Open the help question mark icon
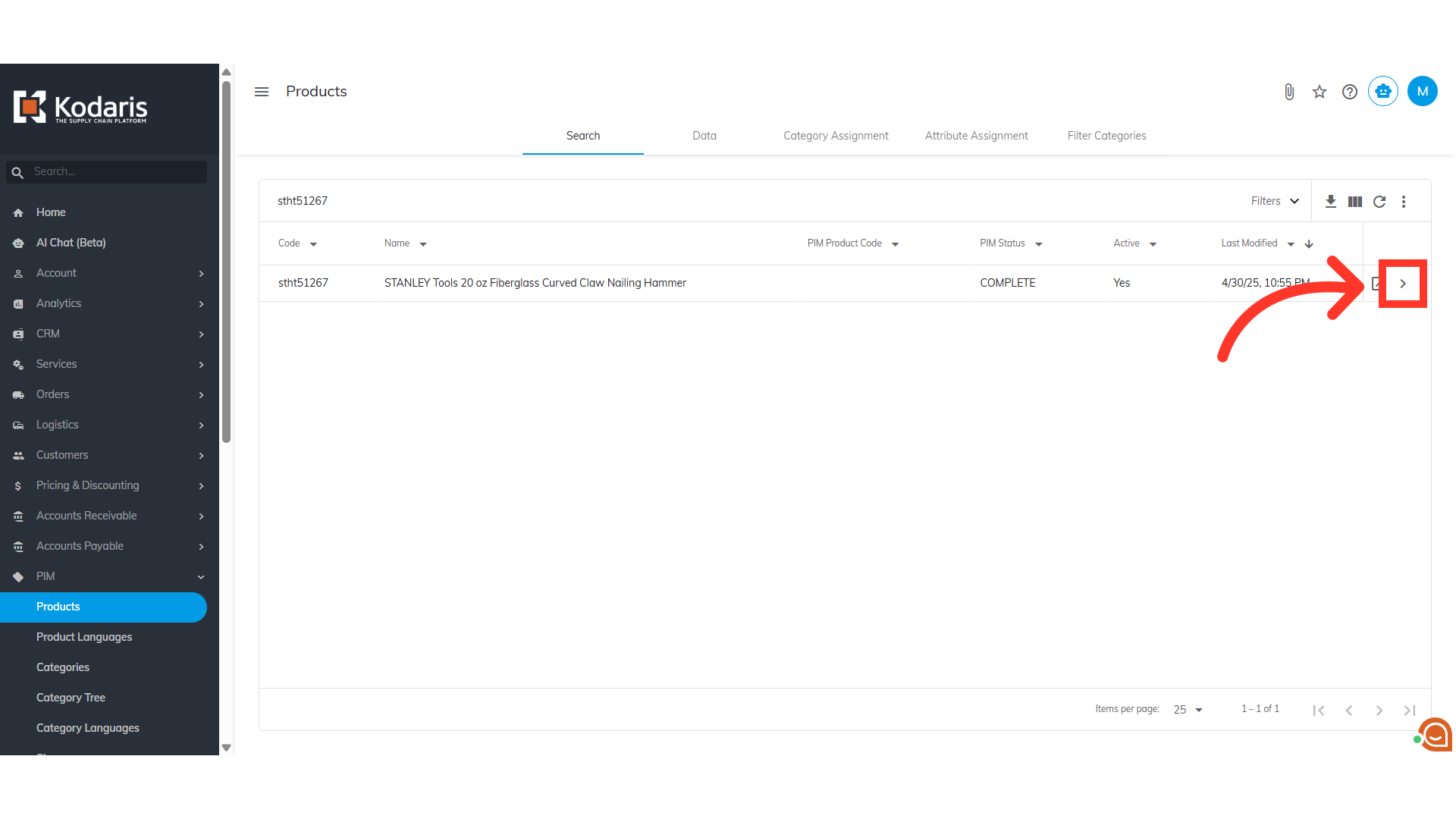Viewport: 1456px width, 819px height. coord(1350,92)
